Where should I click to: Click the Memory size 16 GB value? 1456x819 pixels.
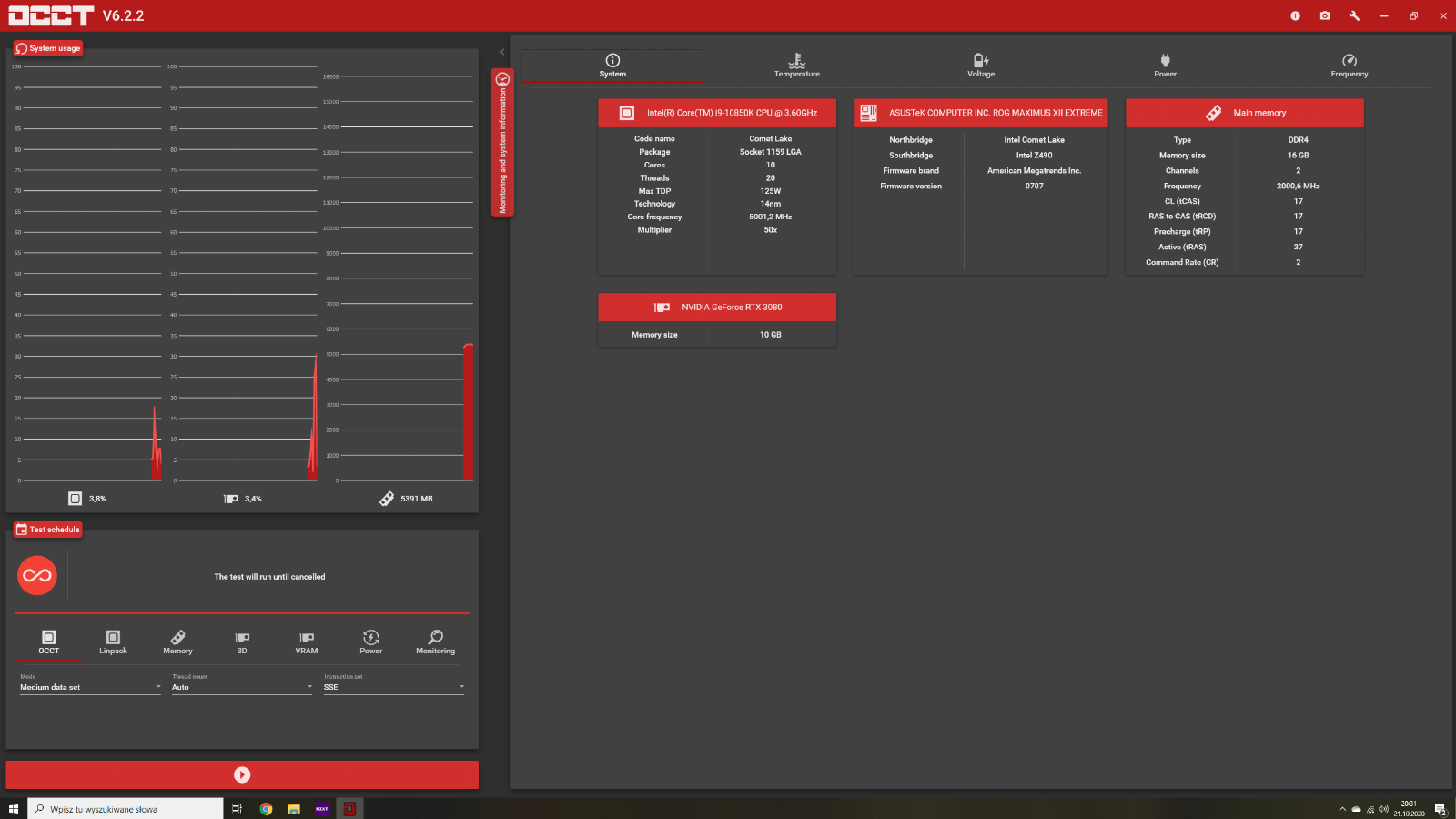pos(1299,156)
